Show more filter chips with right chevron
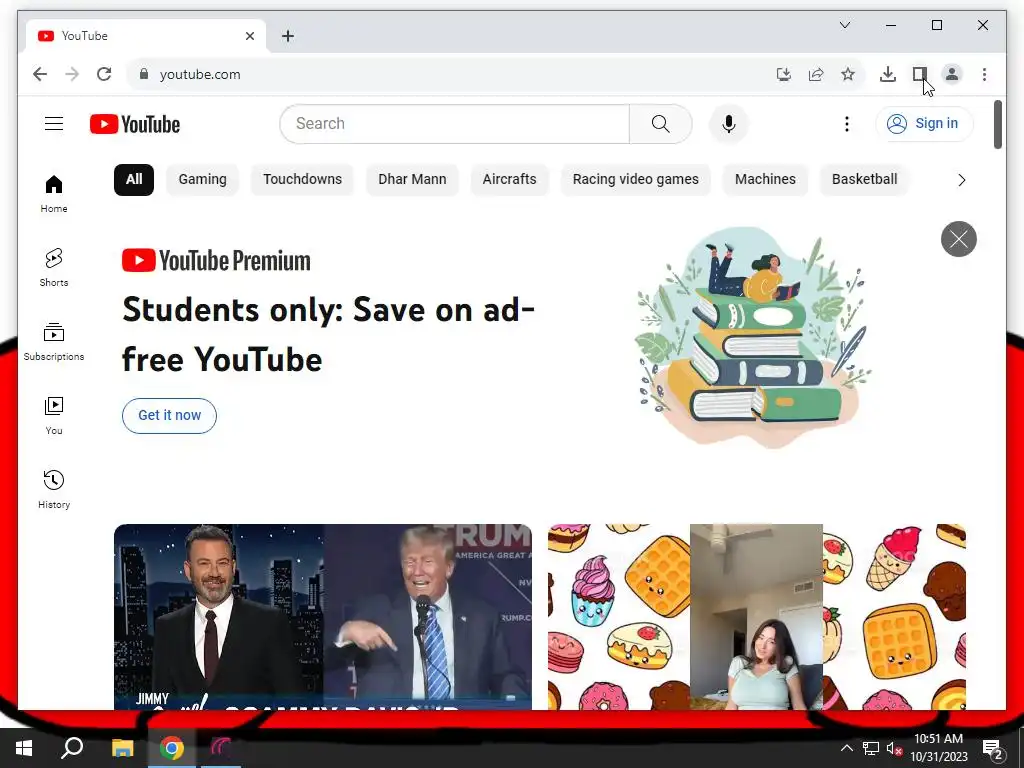1024x768 pixels. pos(961,180)
